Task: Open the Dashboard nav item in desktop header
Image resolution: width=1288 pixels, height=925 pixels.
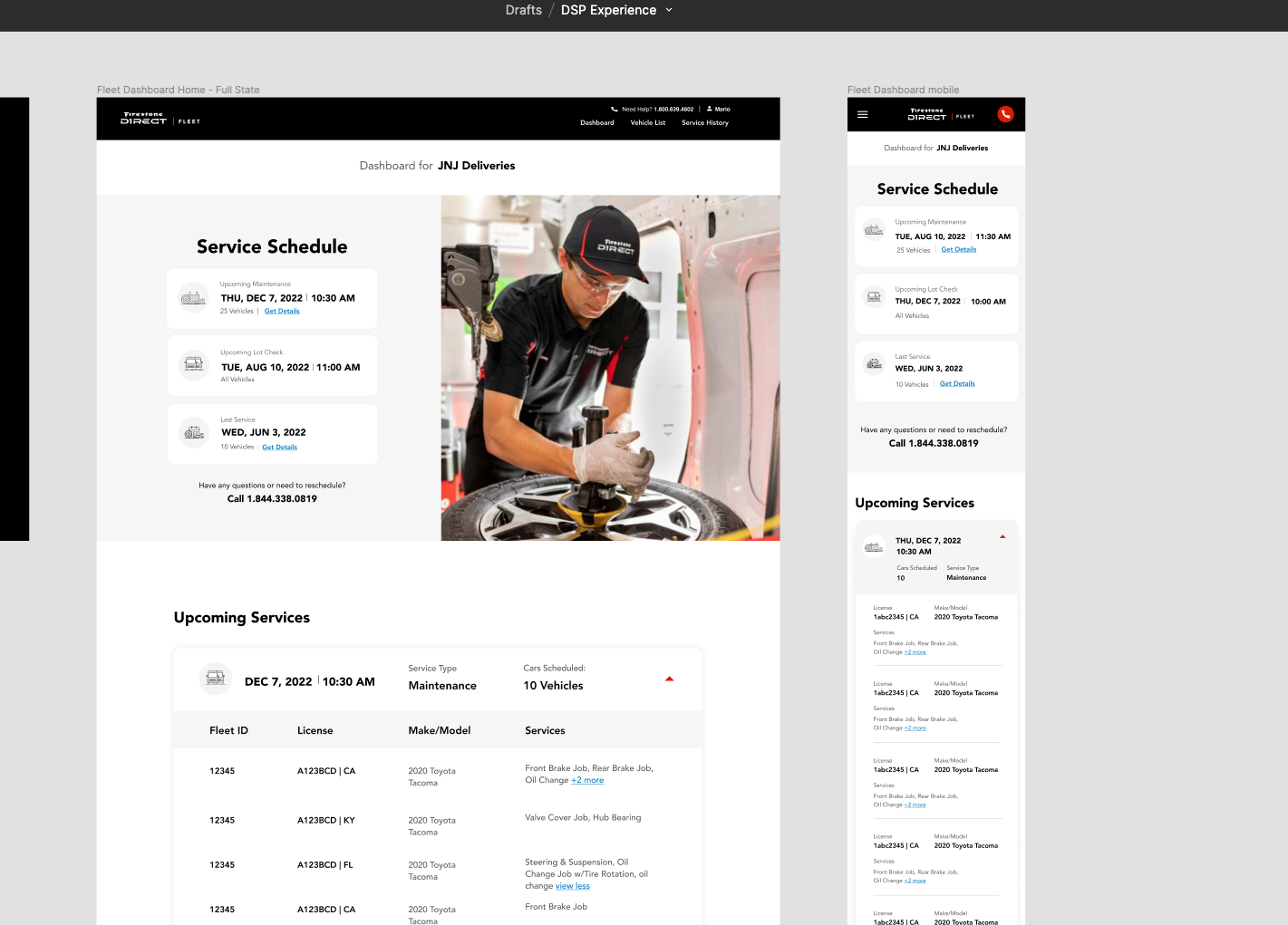Action: click(597, 123)
